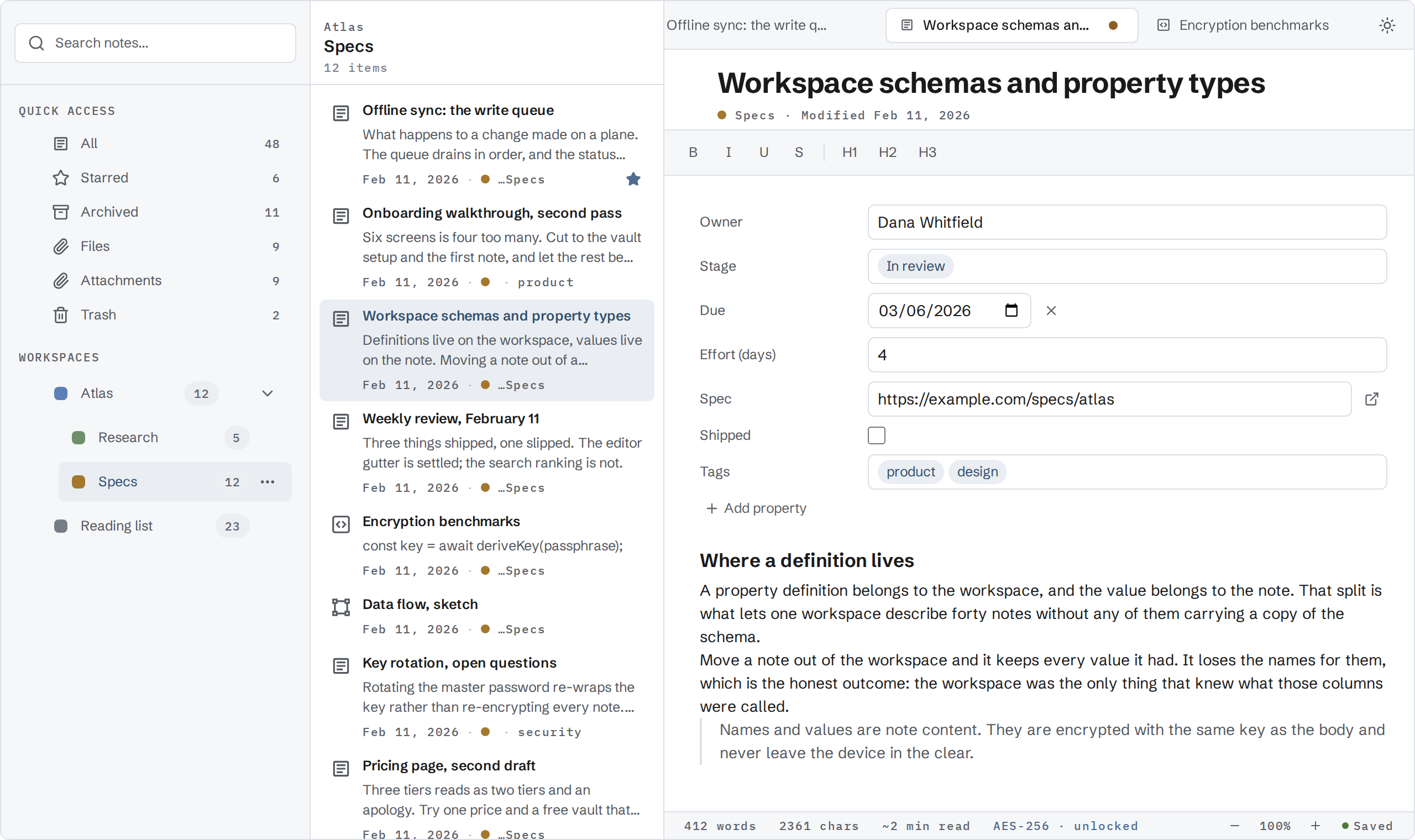Screen dimensions: 1415x840
Task: Open 'Data flow, sketch' note
Action: coord(487,616)
